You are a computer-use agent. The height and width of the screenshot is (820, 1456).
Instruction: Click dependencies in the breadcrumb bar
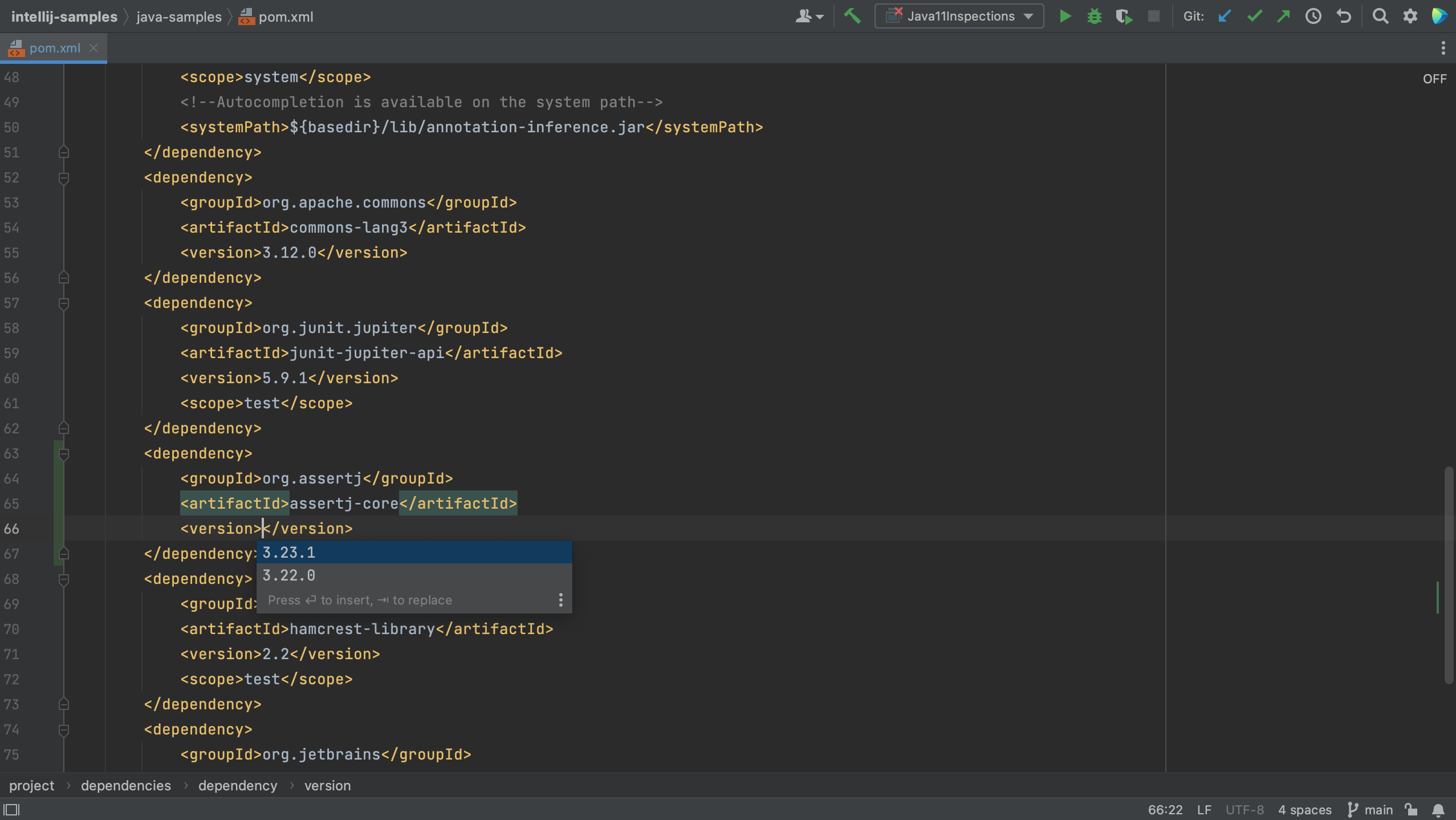click(126, 785)
